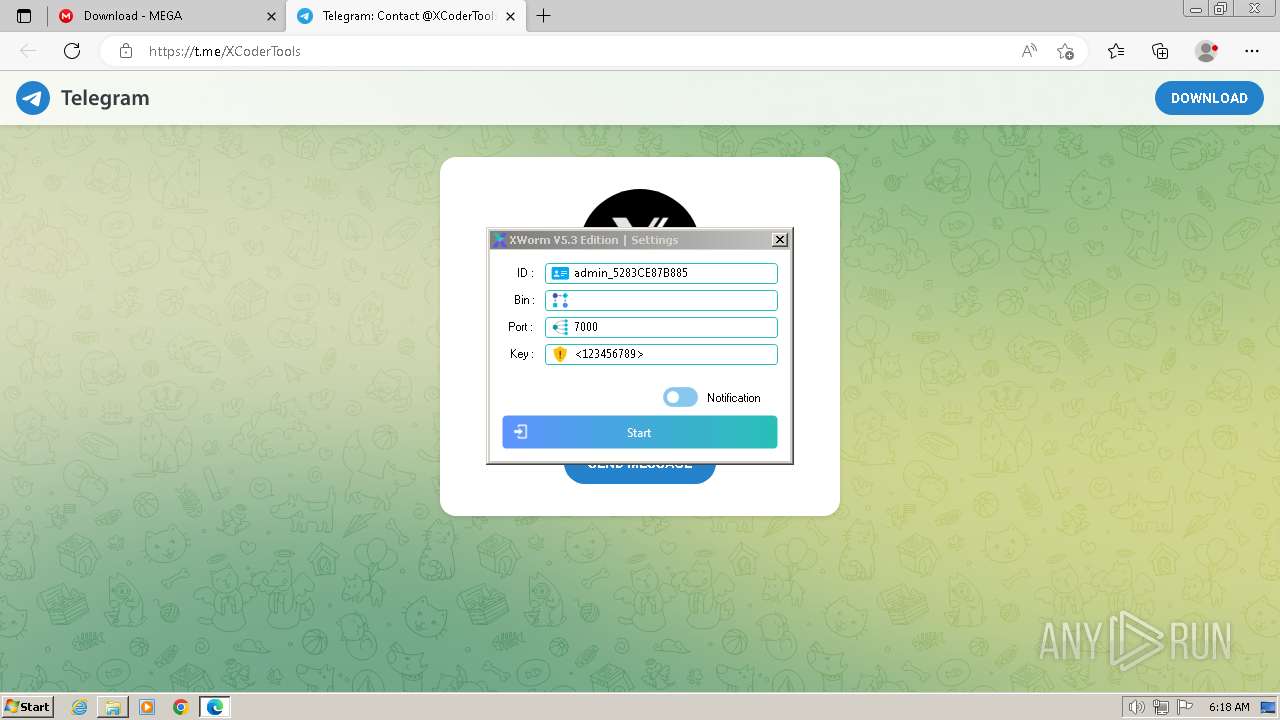Image resolution: width=1280 pixels, height=720 pixels.
Task: Click the system clock 6:18 AM
Action: coord(1229,707)
